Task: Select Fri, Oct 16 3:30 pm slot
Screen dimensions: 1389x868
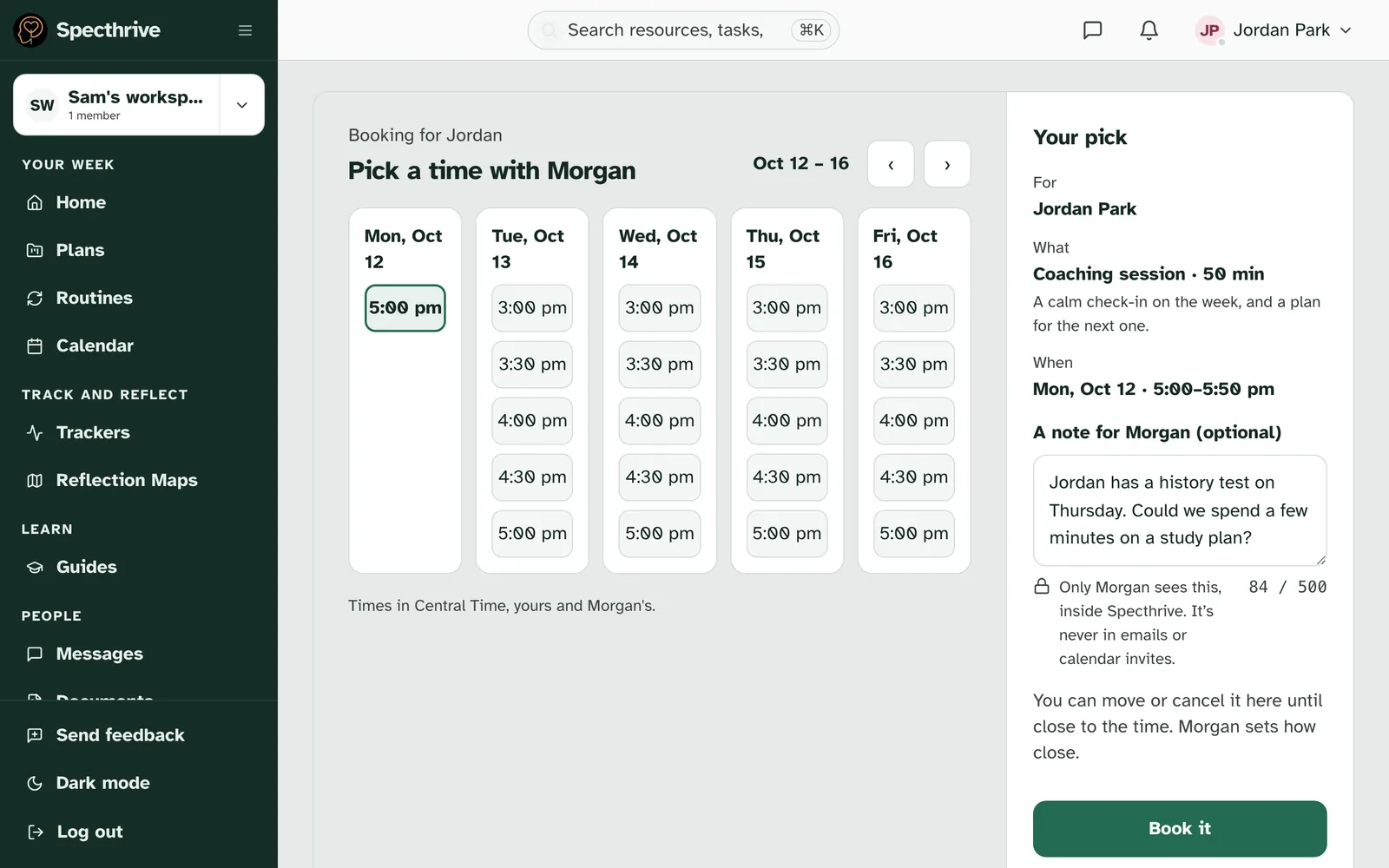Action: point(914,365)
